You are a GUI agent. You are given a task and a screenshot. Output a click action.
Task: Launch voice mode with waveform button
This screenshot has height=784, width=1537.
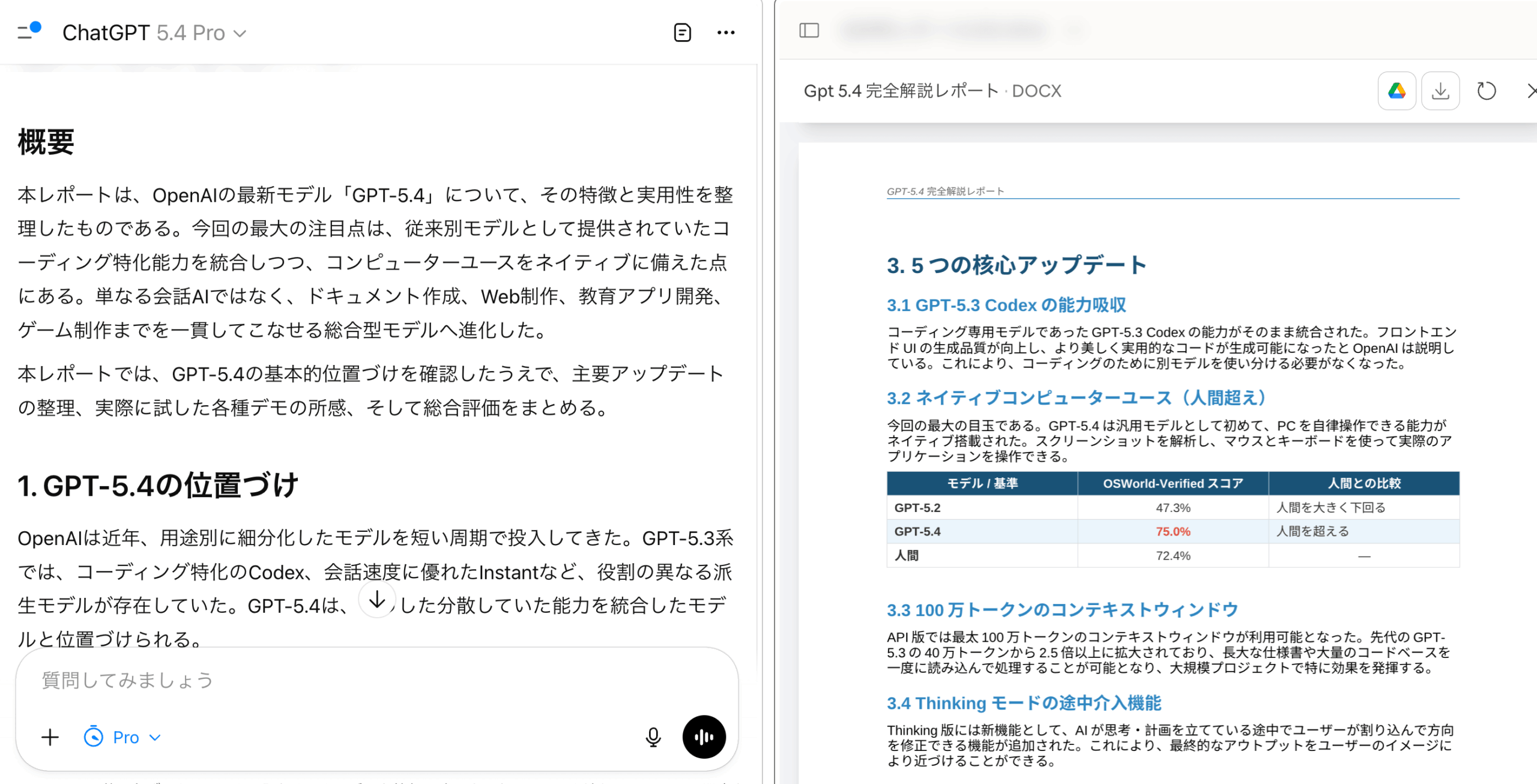point(704,737)
